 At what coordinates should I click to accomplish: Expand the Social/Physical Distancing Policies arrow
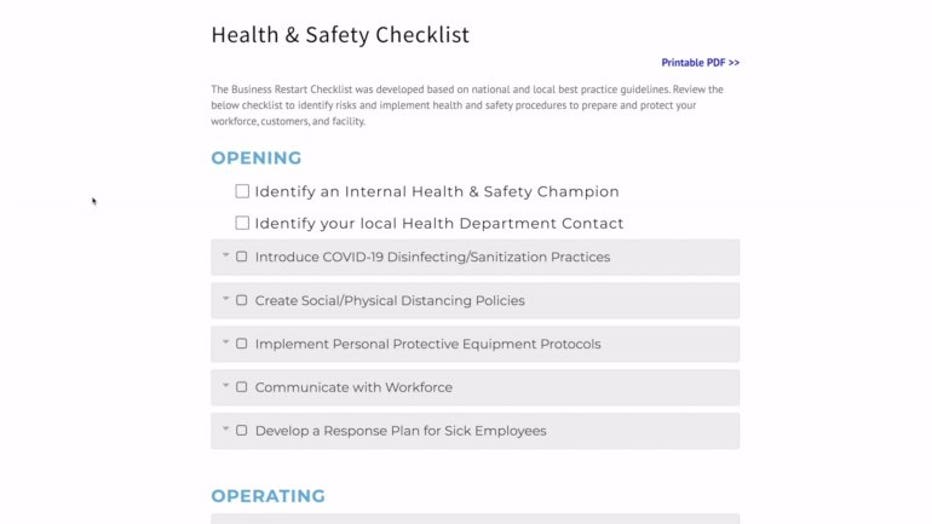click(x=227, y=299)
